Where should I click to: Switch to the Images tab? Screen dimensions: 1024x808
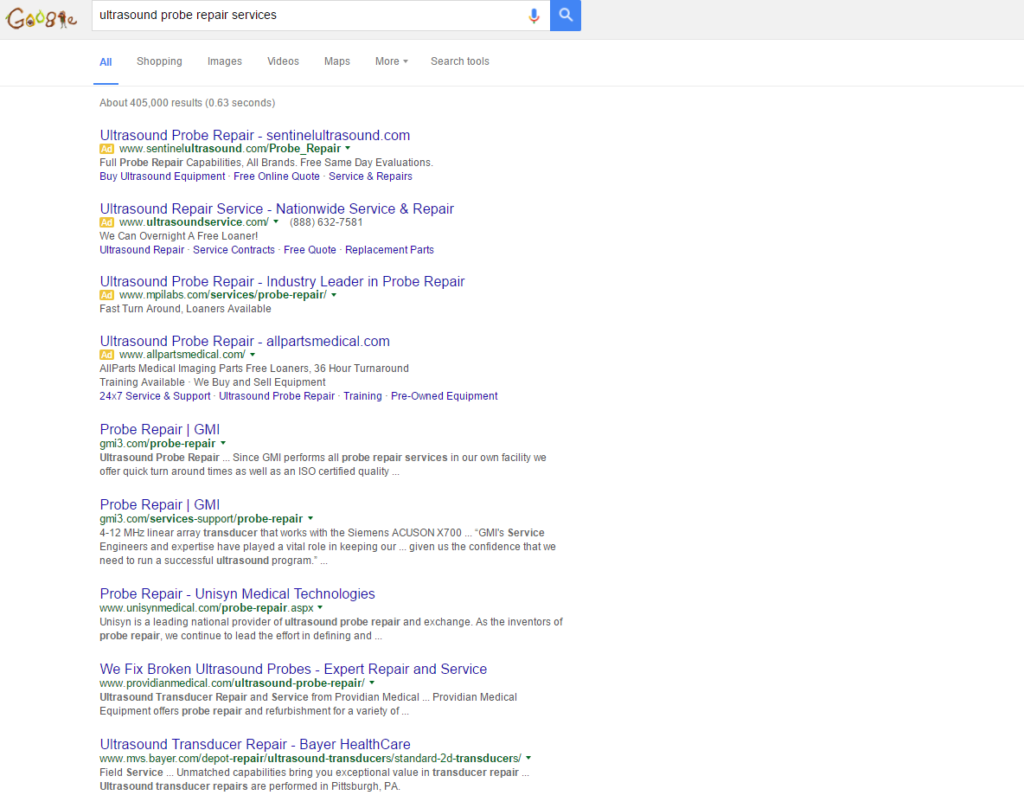tap(225, 61)
